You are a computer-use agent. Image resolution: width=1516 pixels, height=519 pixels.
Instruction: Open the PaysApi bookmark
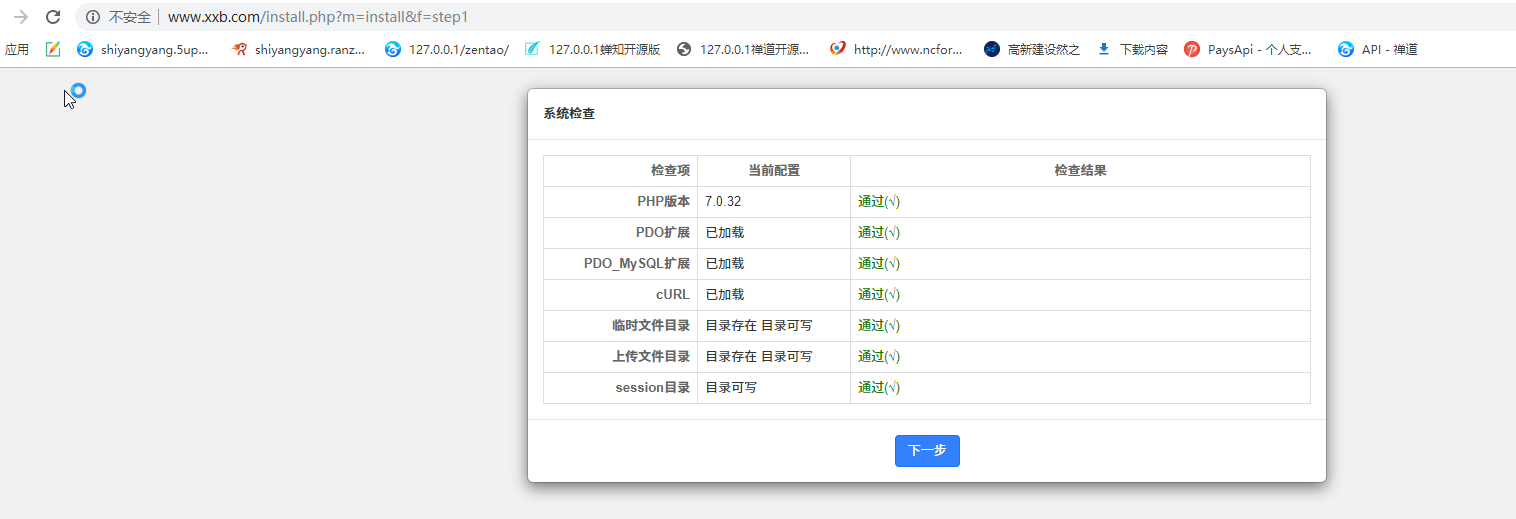point(1248,49)
